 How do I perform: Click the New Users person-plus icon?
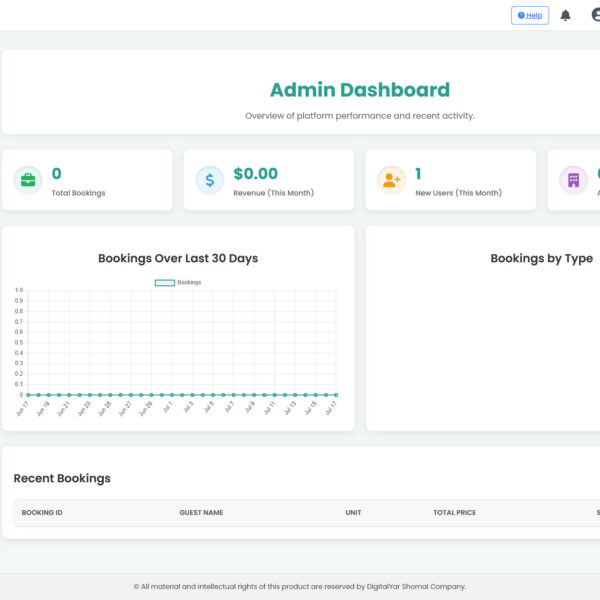[x=391, y=180]
